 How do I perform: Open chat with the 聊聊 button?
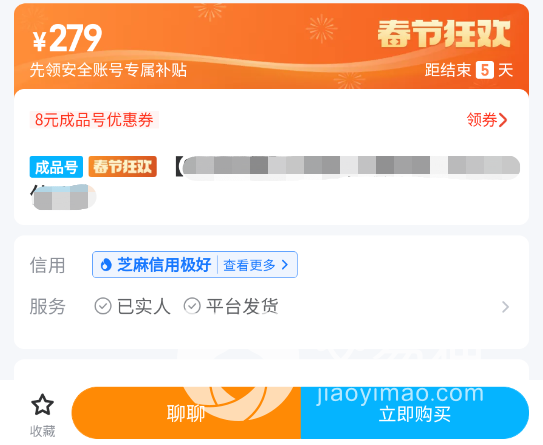tap(186, 413)
